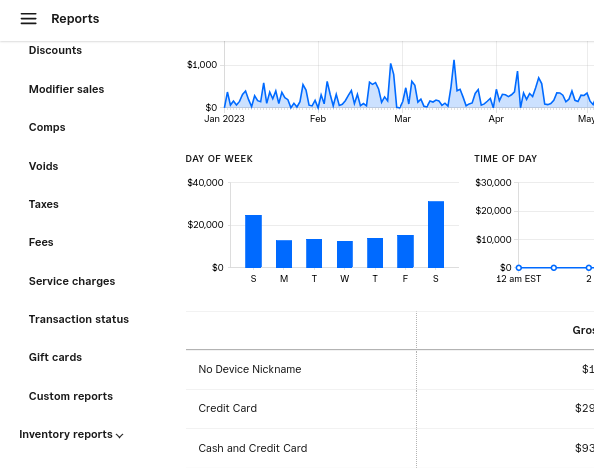Click the Apr label on sales timeline
This screenshot has width=594, height=468.
(496, 119)
